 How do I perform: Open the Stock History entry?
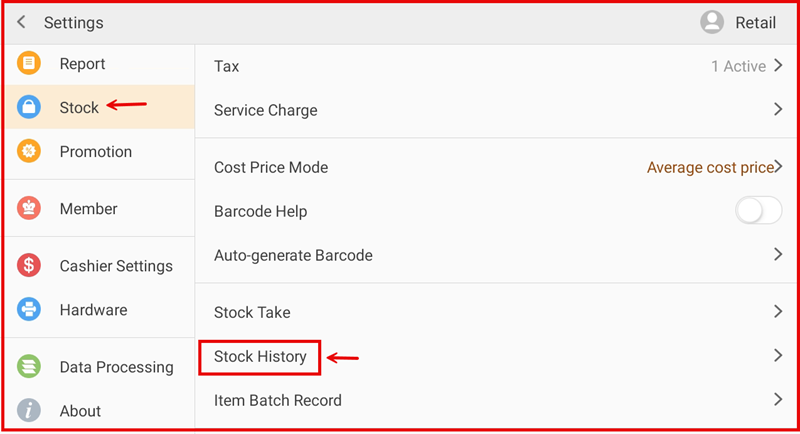point(260,356)
